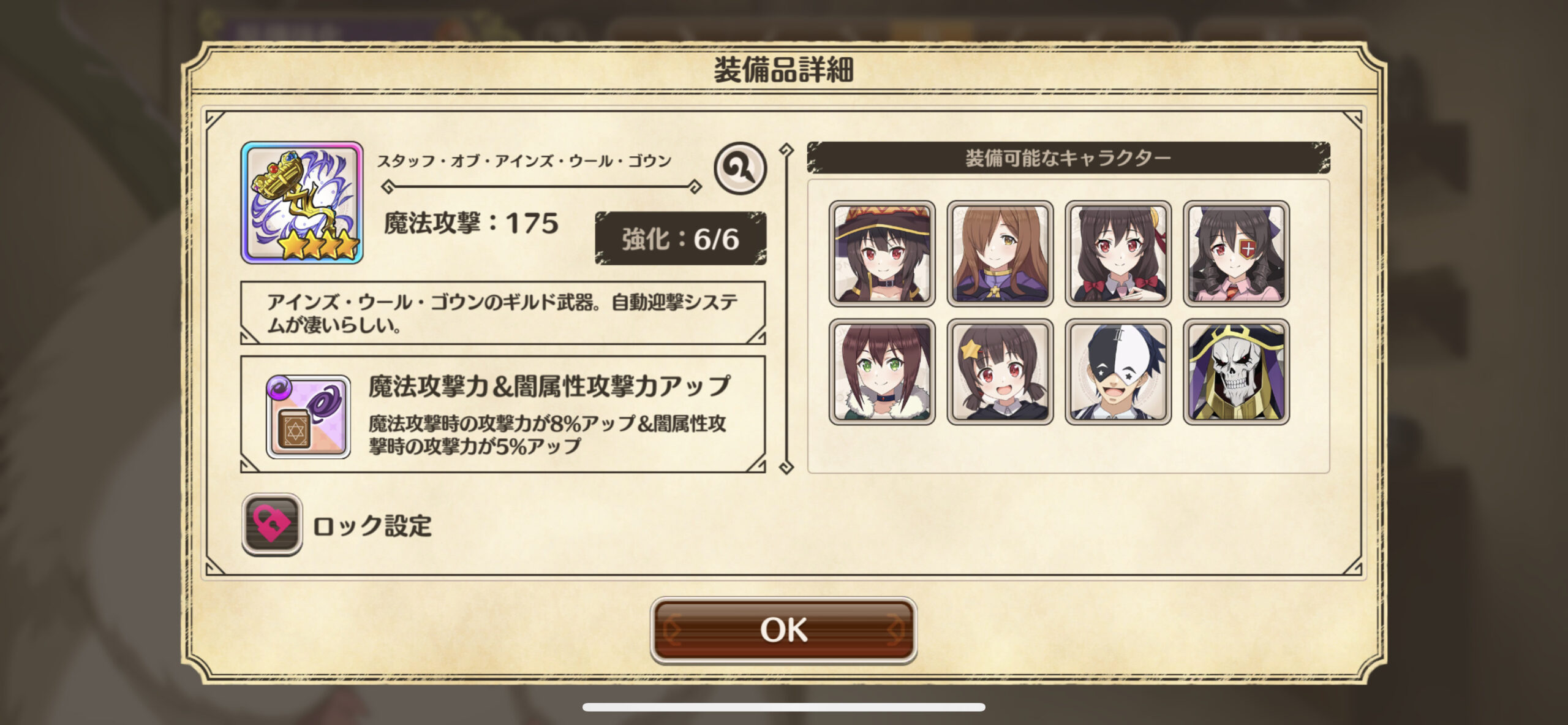Tap the magnifying glass icon beside item name

(740, 169)
